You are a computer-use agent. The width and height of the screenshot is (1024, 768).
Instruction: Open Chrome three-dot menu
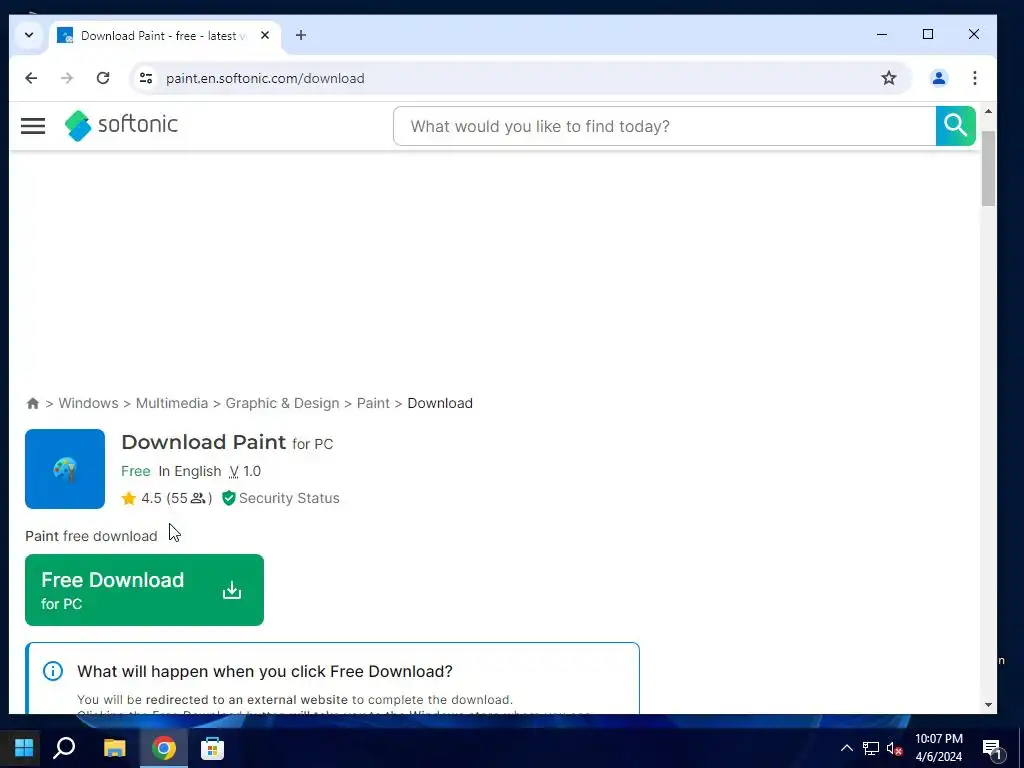[974, 78]
